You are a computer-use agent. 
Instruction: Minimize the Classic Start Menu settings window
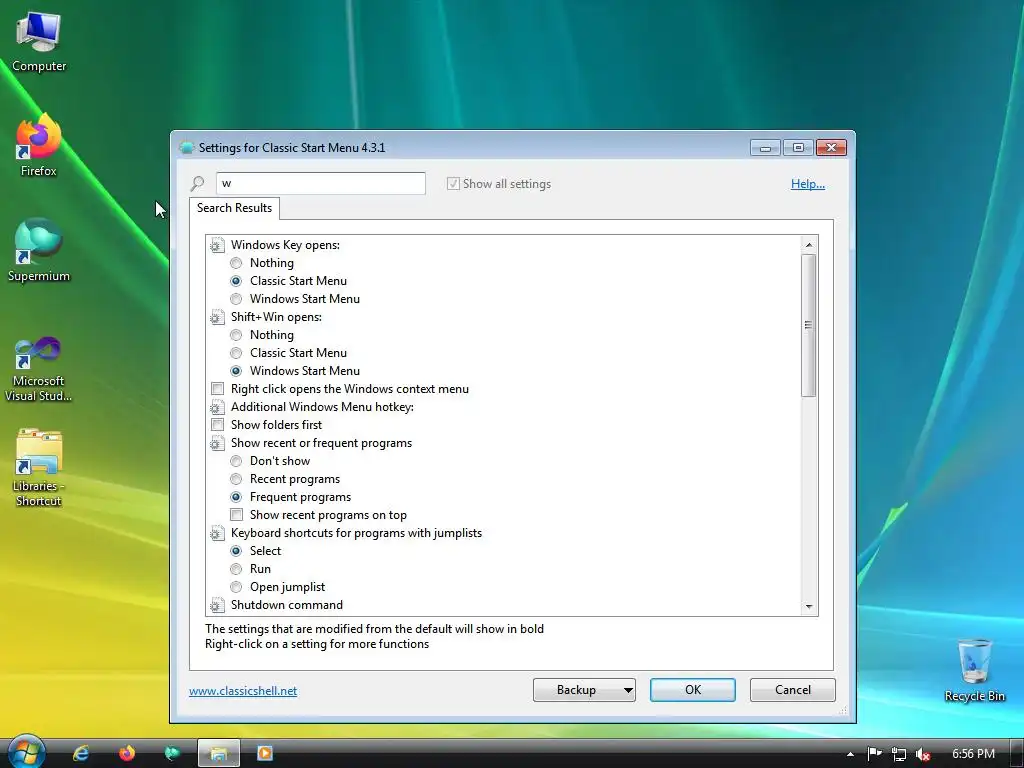[x=765, y=148]
